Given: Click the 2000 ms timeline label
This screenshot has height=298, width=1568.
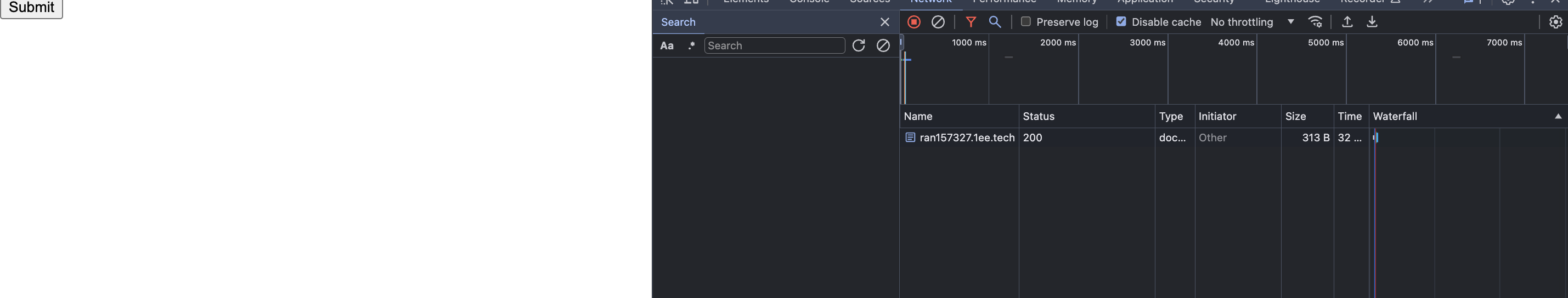Looking at the screenshot, I should point(1058,43).
